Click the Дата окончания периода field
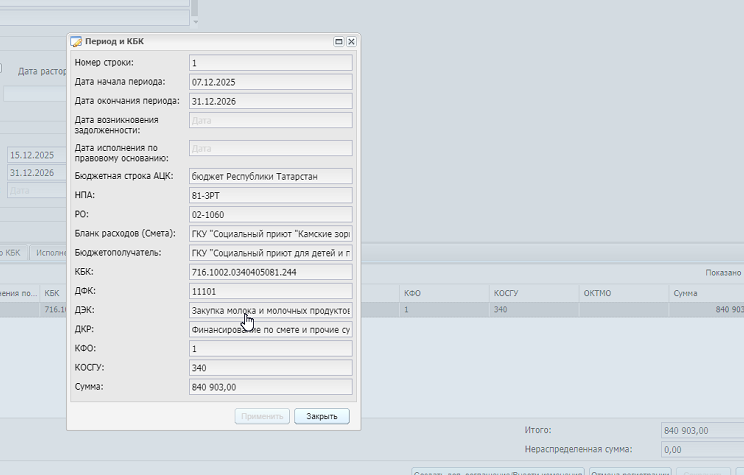Screen dimensions: 744x475 click(271, 101)
